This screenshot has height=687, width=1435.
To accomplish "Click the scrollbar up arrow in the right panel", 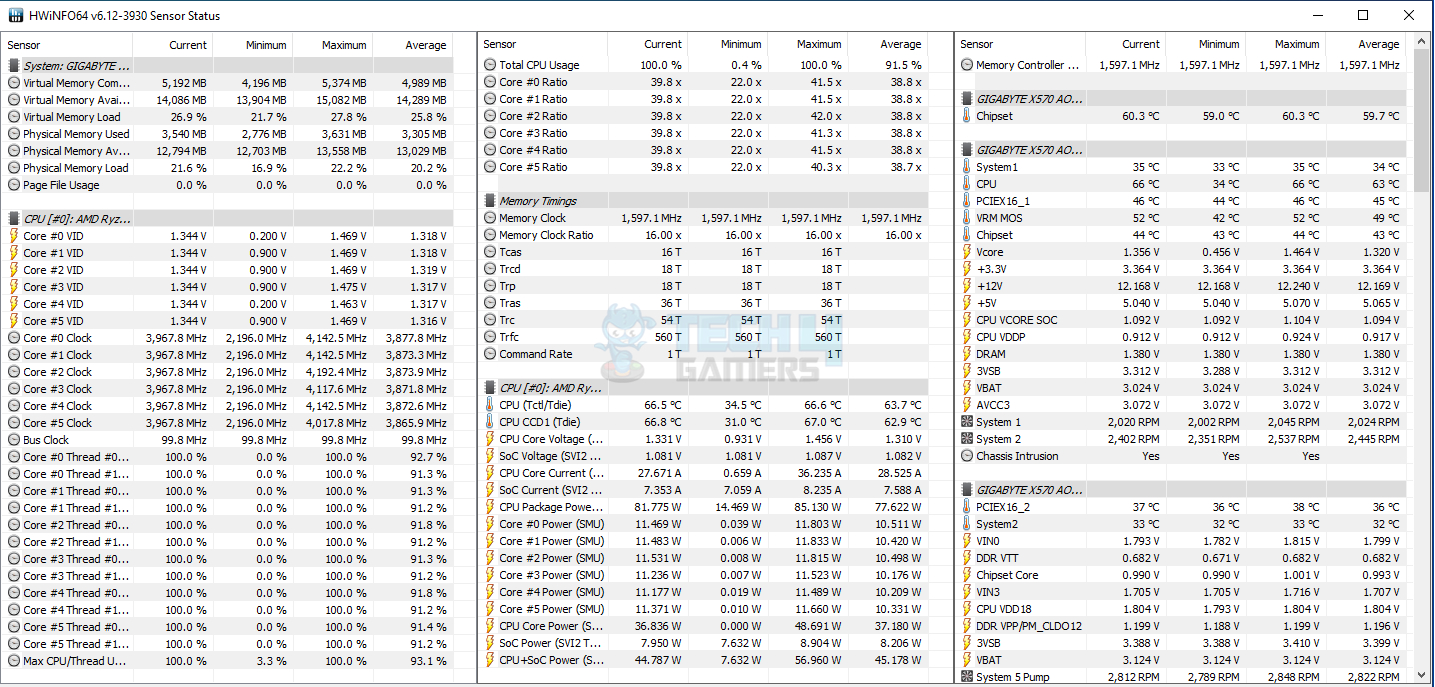I will [1422, 43].
